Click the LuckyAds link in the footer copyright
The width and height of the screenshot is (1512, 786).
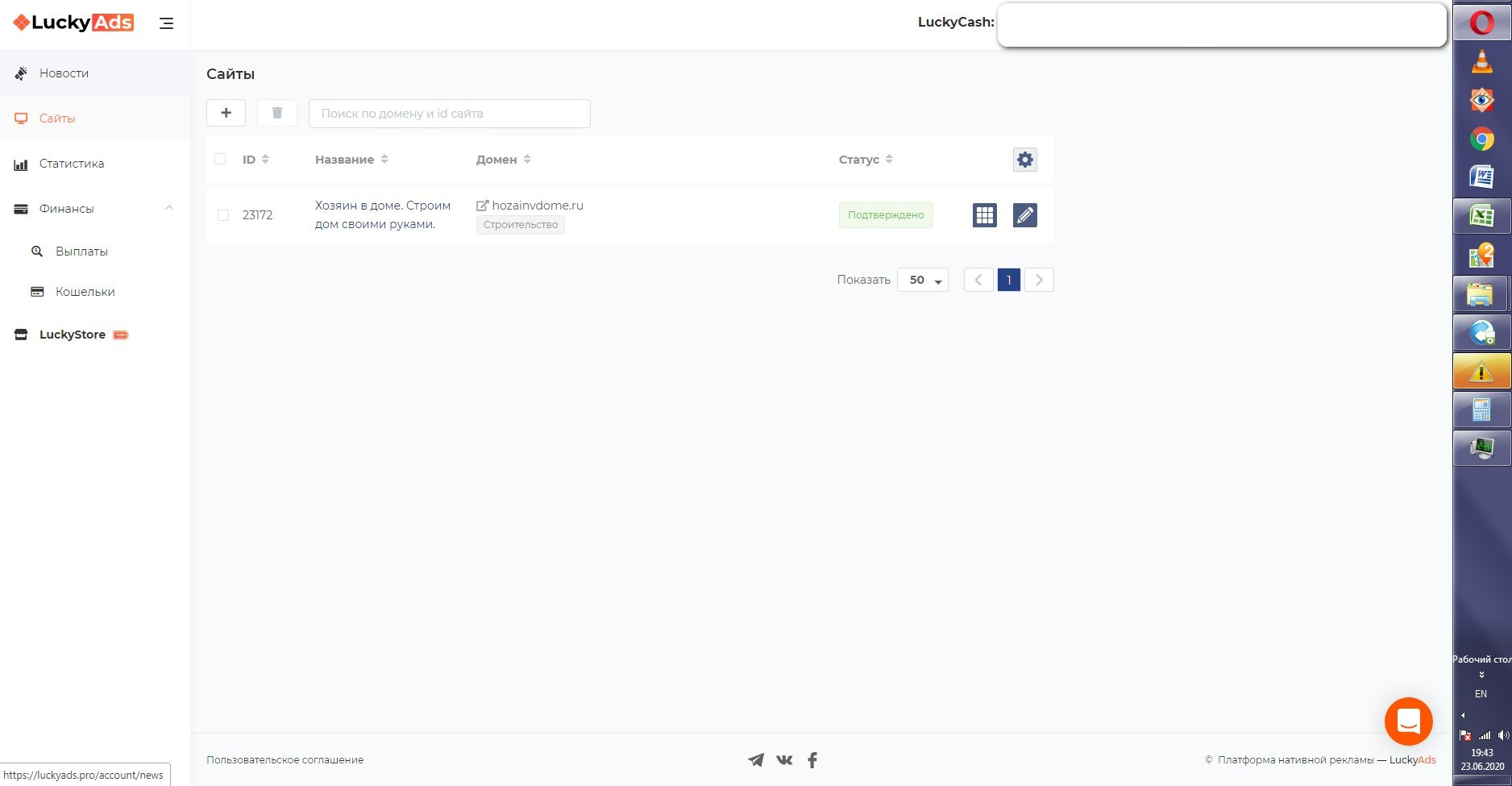tap(1412, 760)
